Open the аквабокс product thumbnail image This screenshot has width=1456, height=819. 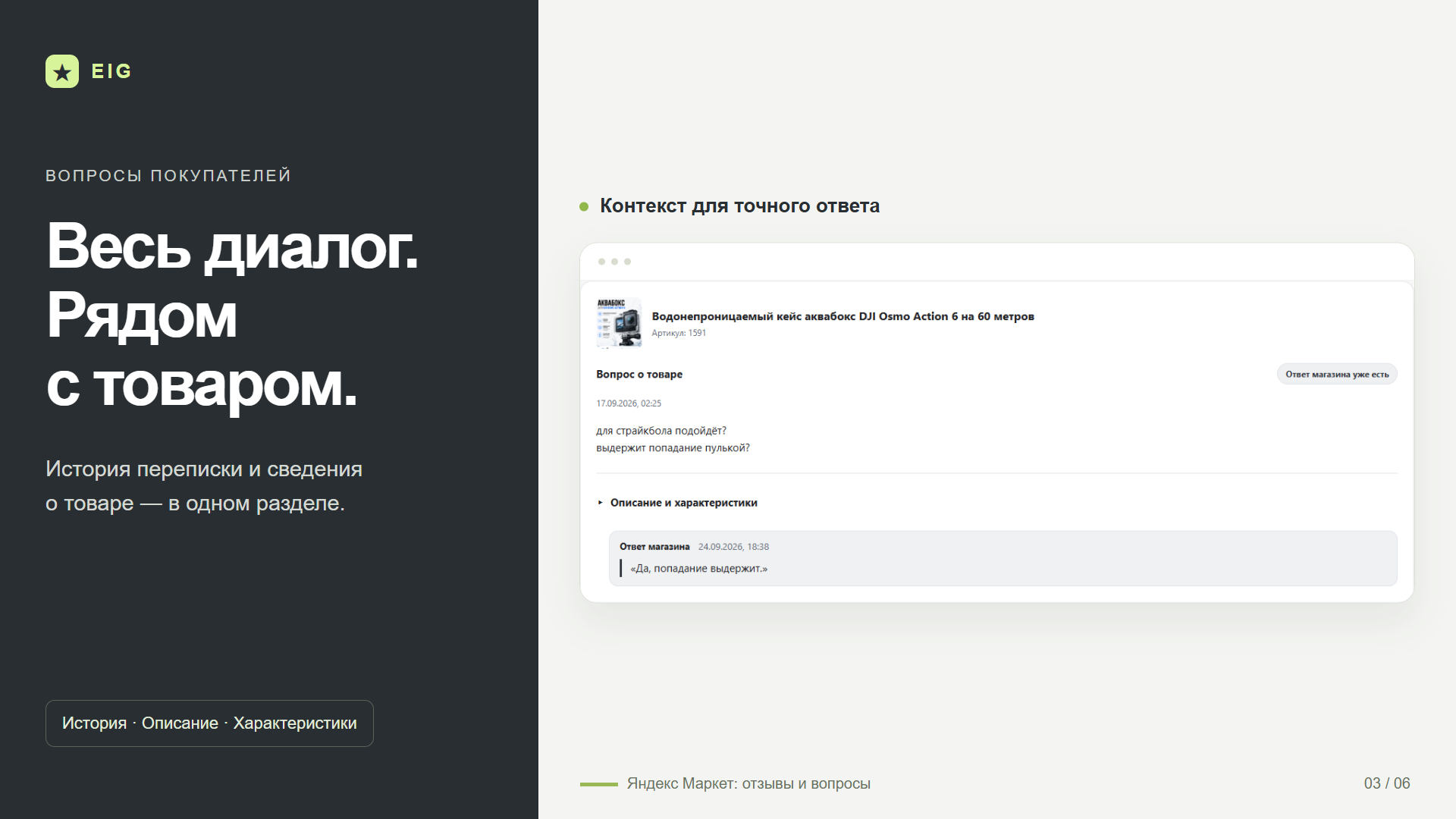[x=619, y=322]
